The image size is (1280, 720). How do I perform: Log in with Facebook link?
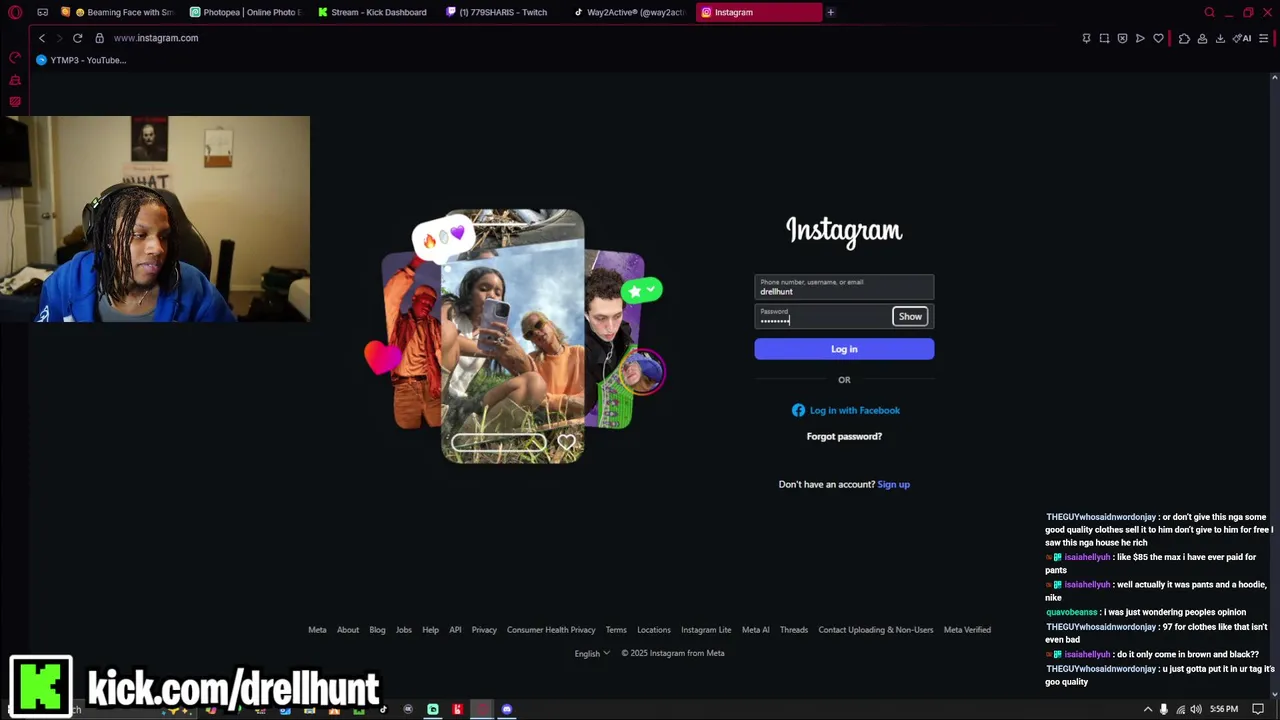click(846, 410)
